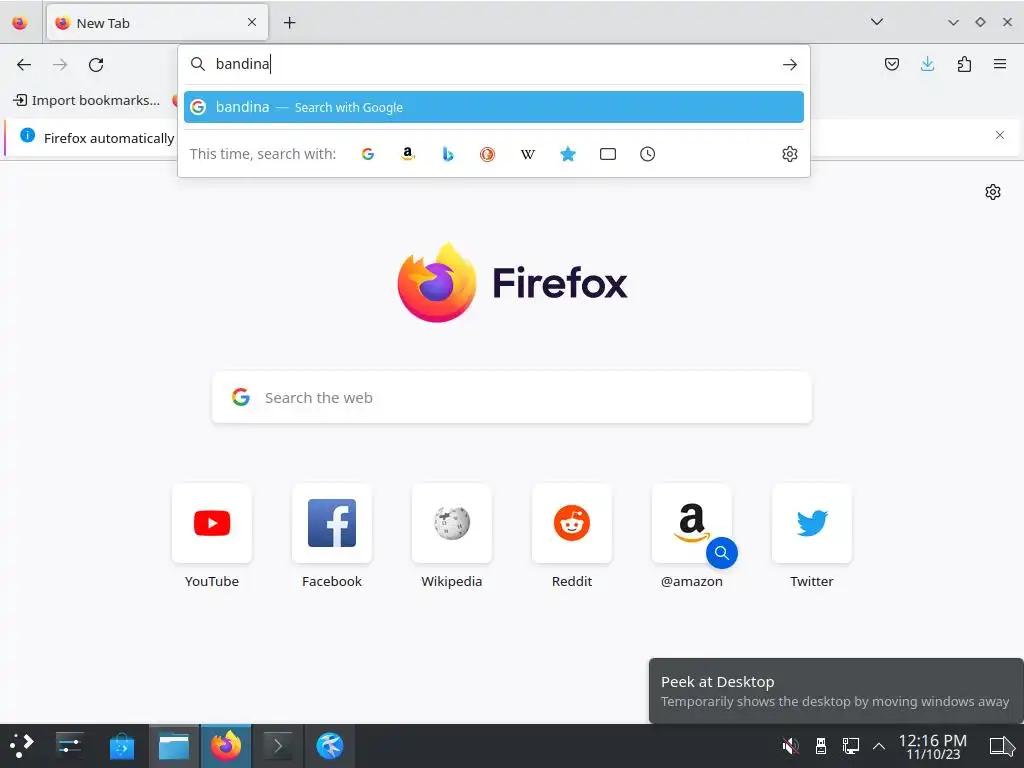The width and height of the screenshot is (1024, 768).
Task: Open the blue globe app in taskbar
Action: (x=329, y=746)
